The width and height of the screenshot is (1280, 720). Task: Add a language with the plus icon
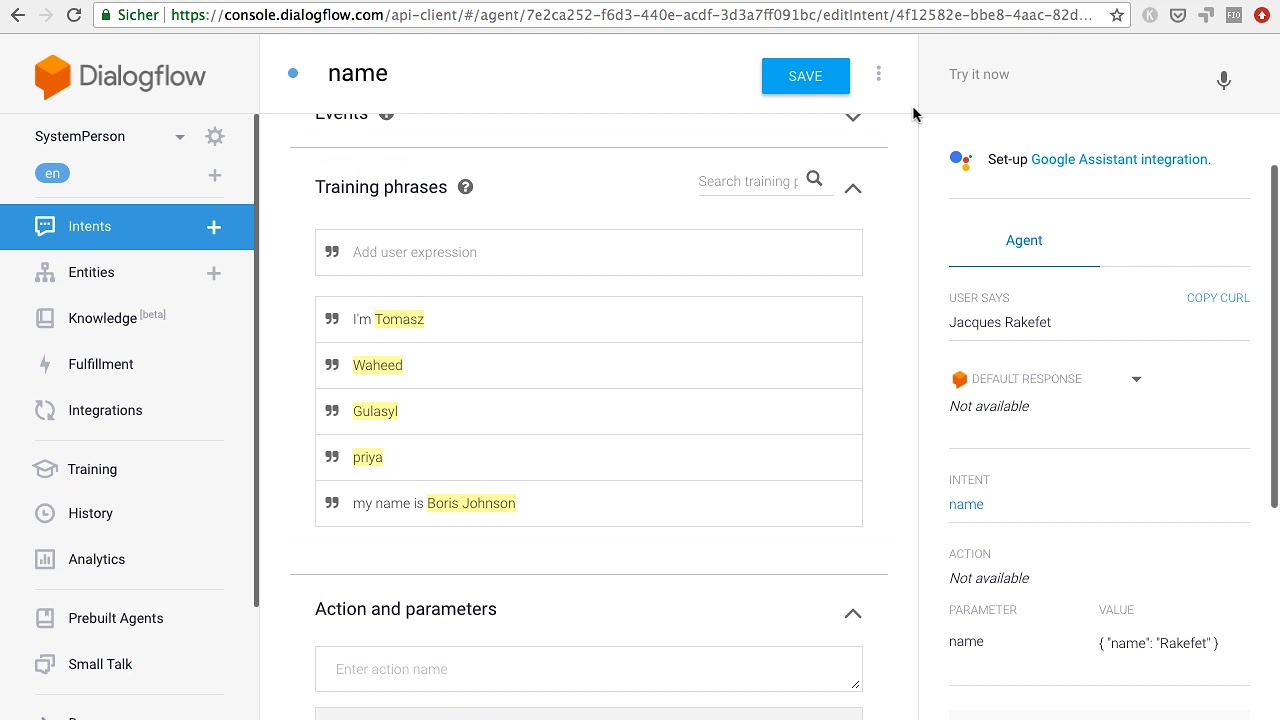pos(214,175)
